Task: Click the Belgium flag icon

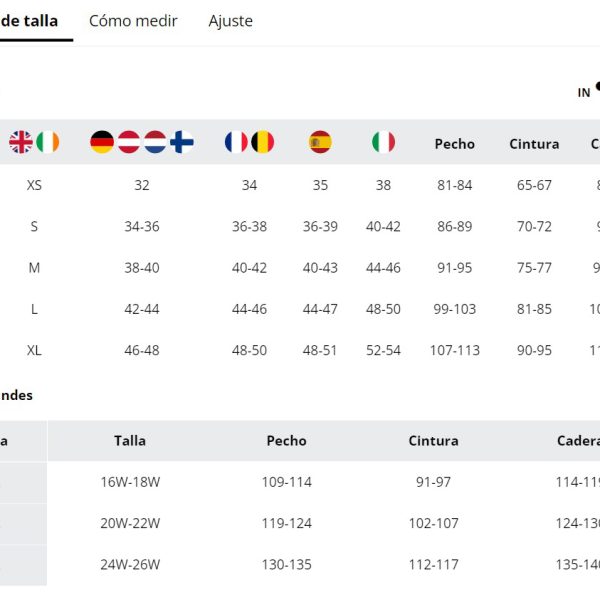Action: pos(262,142)
